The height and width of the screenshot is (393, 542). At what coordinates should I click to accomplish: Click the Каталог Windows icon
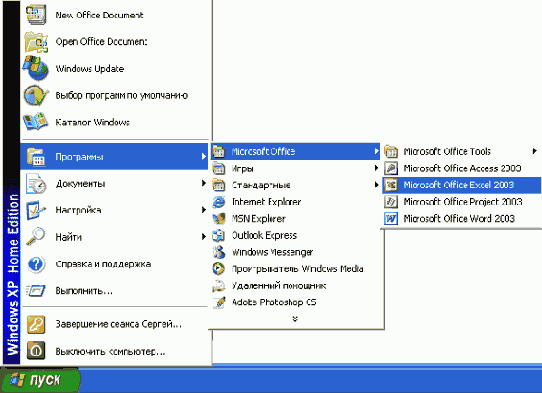pos(36,122)
